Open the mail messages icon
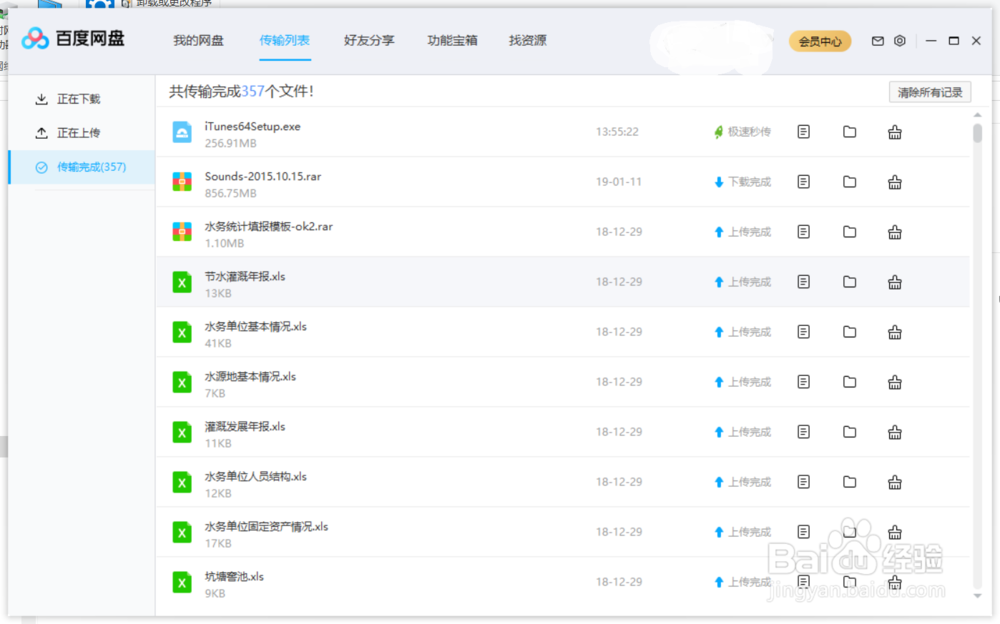The height and width of the screenshot is (624, 1000). [x=878, y=41]
